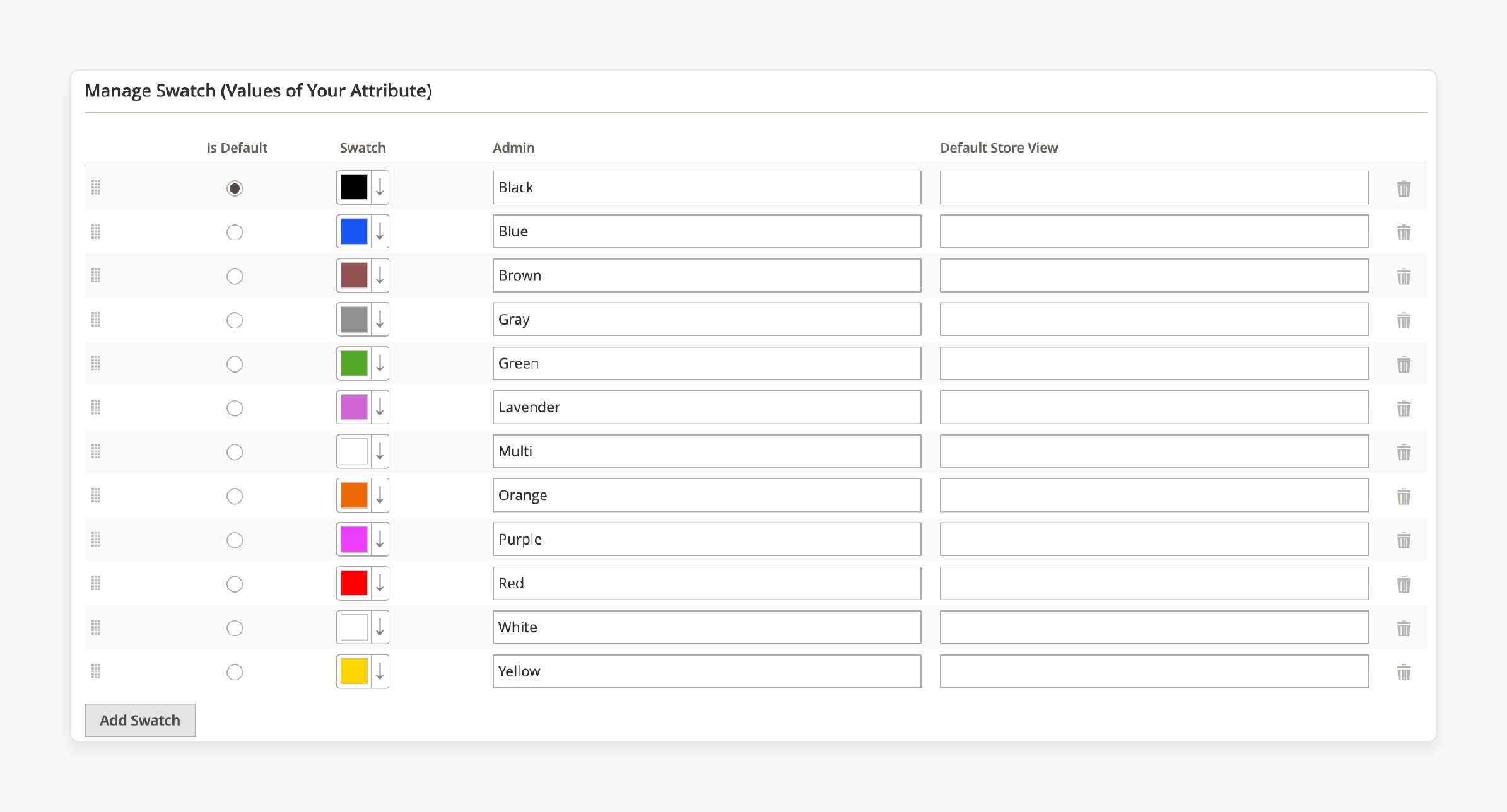Set Orange as the default swatch
This screenshot has width=1507, height=812.
235,496
